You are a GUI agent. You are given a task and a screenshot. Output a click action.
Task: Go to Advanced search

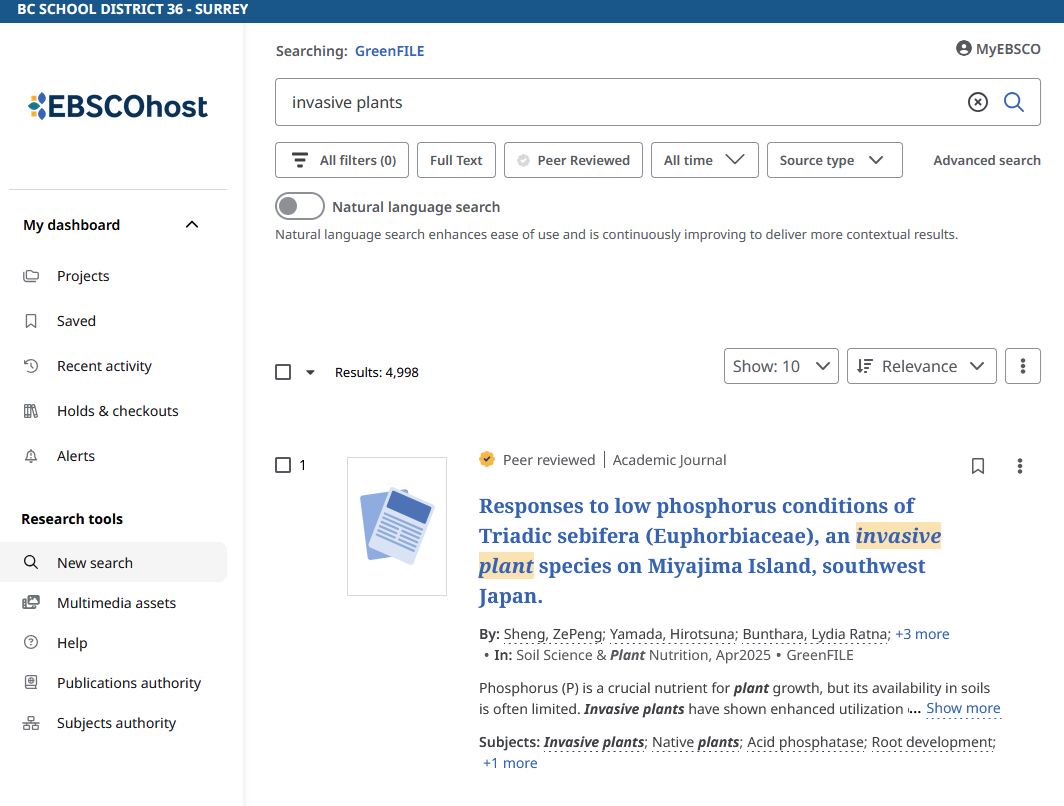(x=987, y=160)
